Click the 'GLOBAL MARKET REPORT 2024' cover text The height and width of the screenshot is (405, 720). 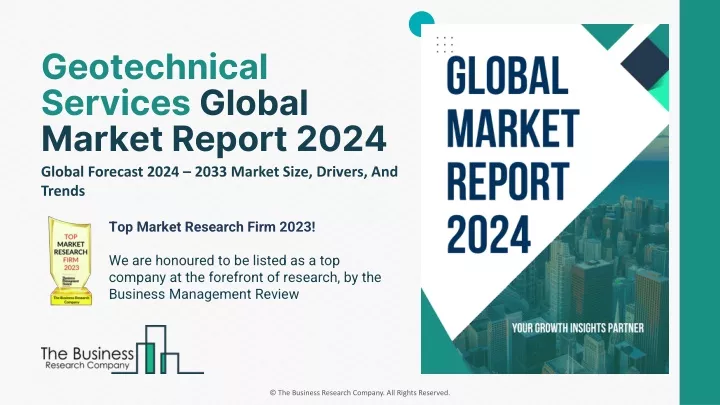coord(512,155)
